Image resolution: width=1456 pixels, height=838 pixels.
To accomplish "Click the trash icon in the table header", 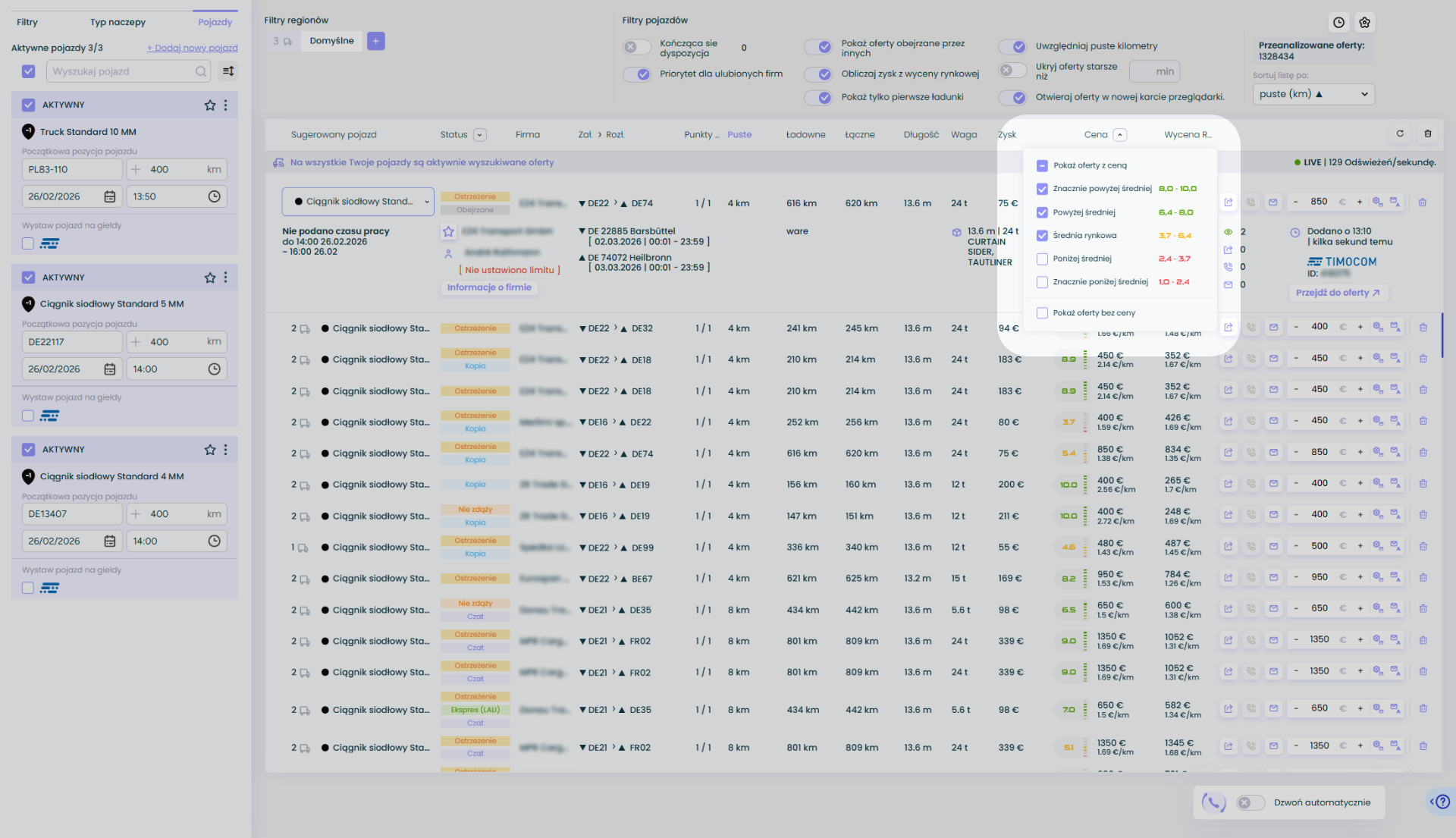I will (x=1428, y=133).
